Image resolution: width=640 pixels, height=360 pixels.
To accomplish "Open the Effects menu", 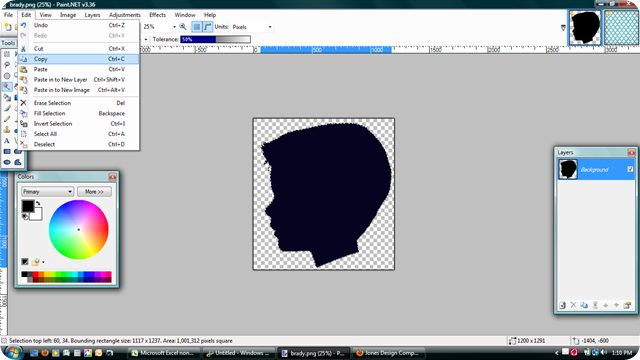I will [x=158, y=15].
